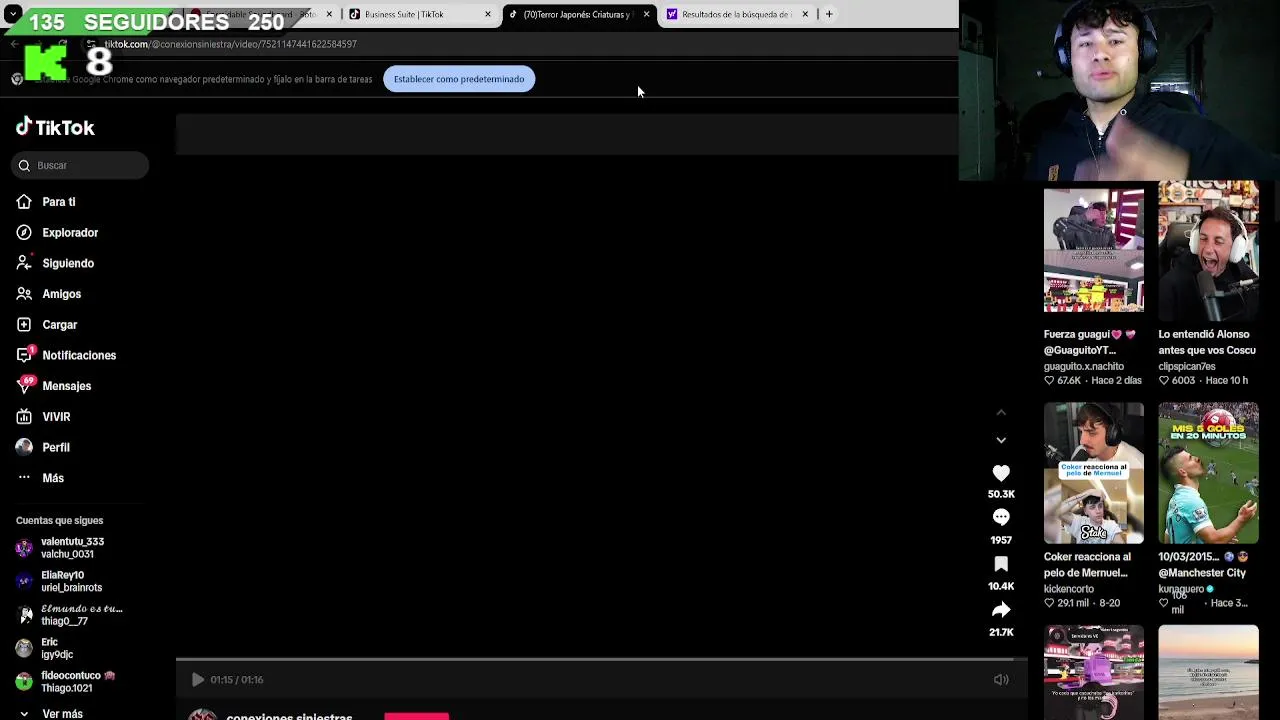Open the comments bubble icon

[1001, 517]
